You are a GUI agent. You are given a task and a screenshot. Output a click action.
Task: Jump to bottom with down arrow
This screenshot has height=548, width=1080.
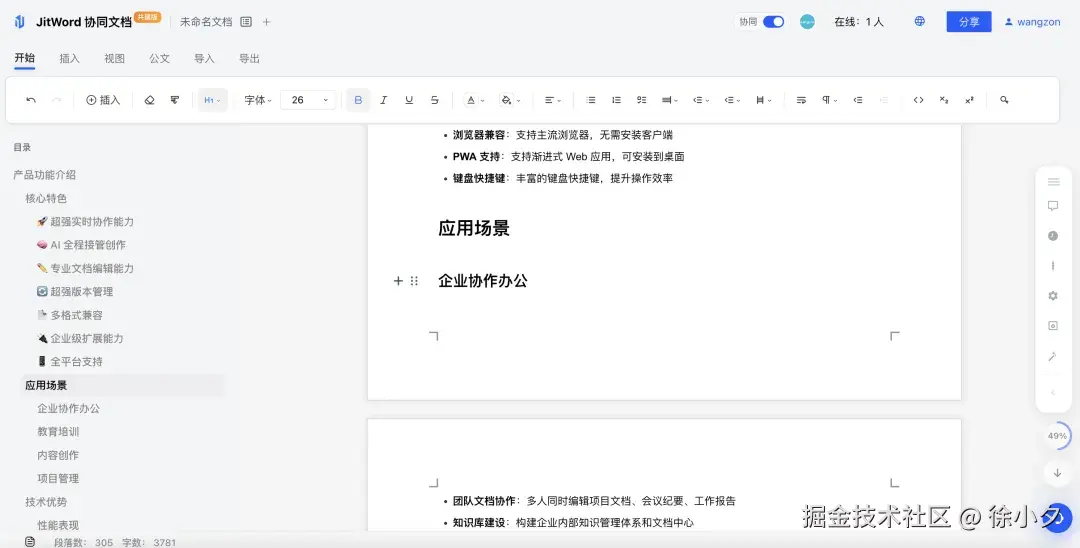[1057, 473]
